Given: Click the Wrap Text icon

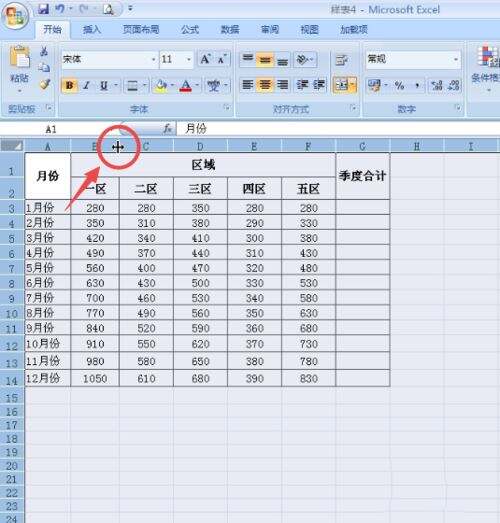Looking at the screenshot, I should click(341, 60).
